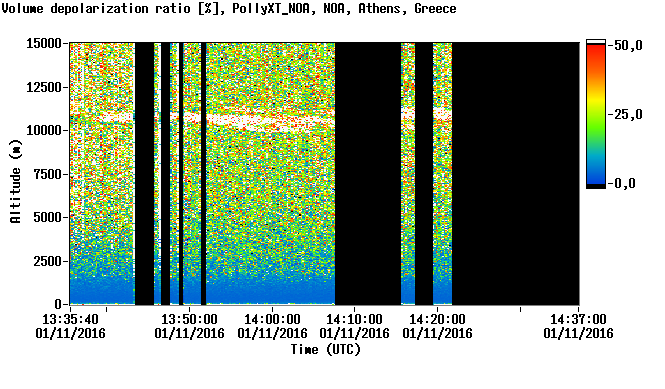Select the 13:35:40 start time label
This screenshot has width=665, height=389.
[x=70, y=326]
